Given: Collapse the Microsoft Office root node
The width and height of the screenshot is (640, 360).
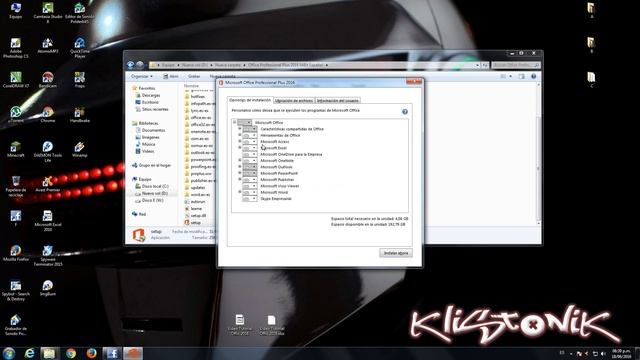Looking at the screenshot, I should [234, 122].
